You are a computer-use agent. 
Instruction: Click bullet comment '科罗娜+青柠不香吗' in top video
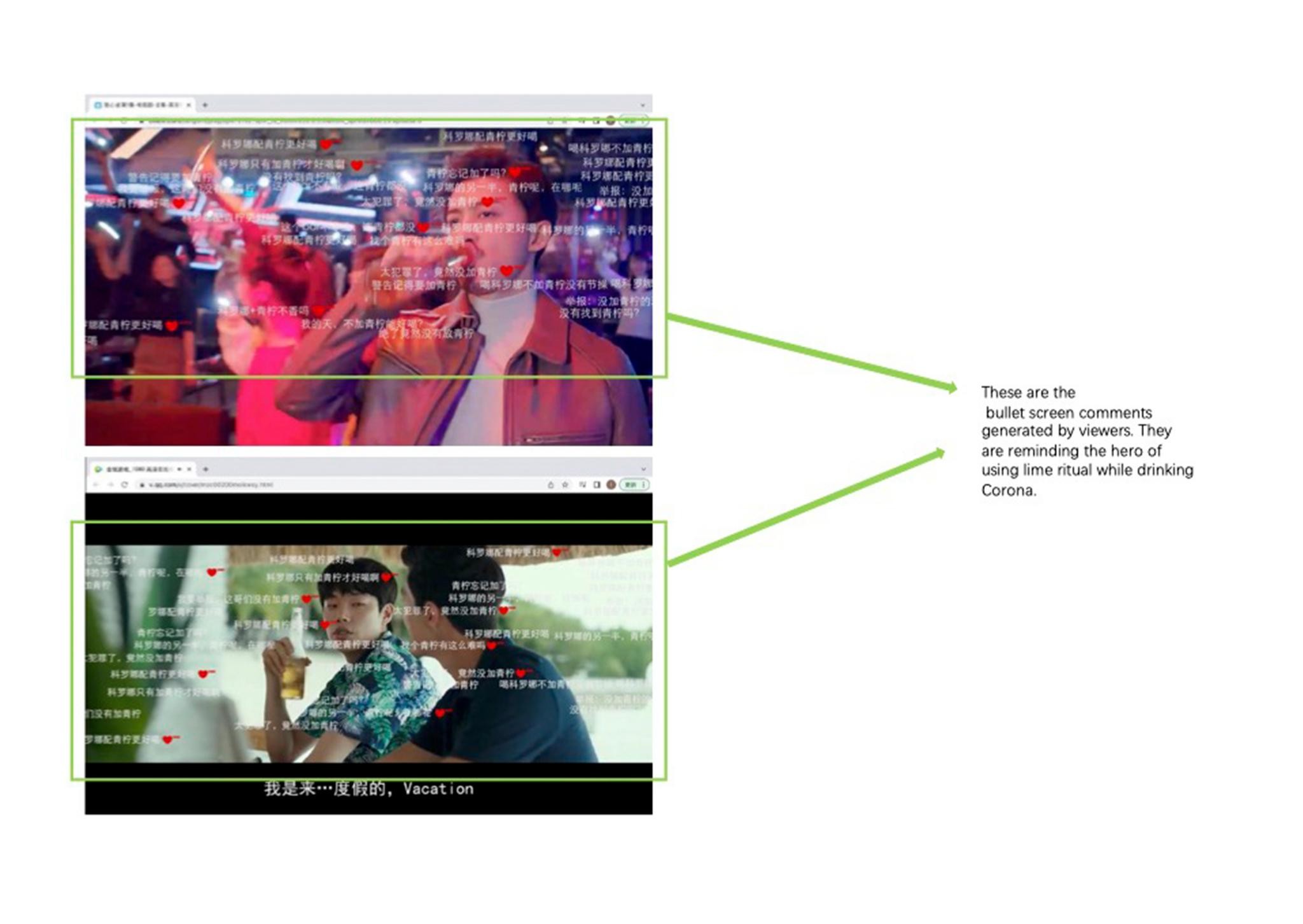pos(263,311)
